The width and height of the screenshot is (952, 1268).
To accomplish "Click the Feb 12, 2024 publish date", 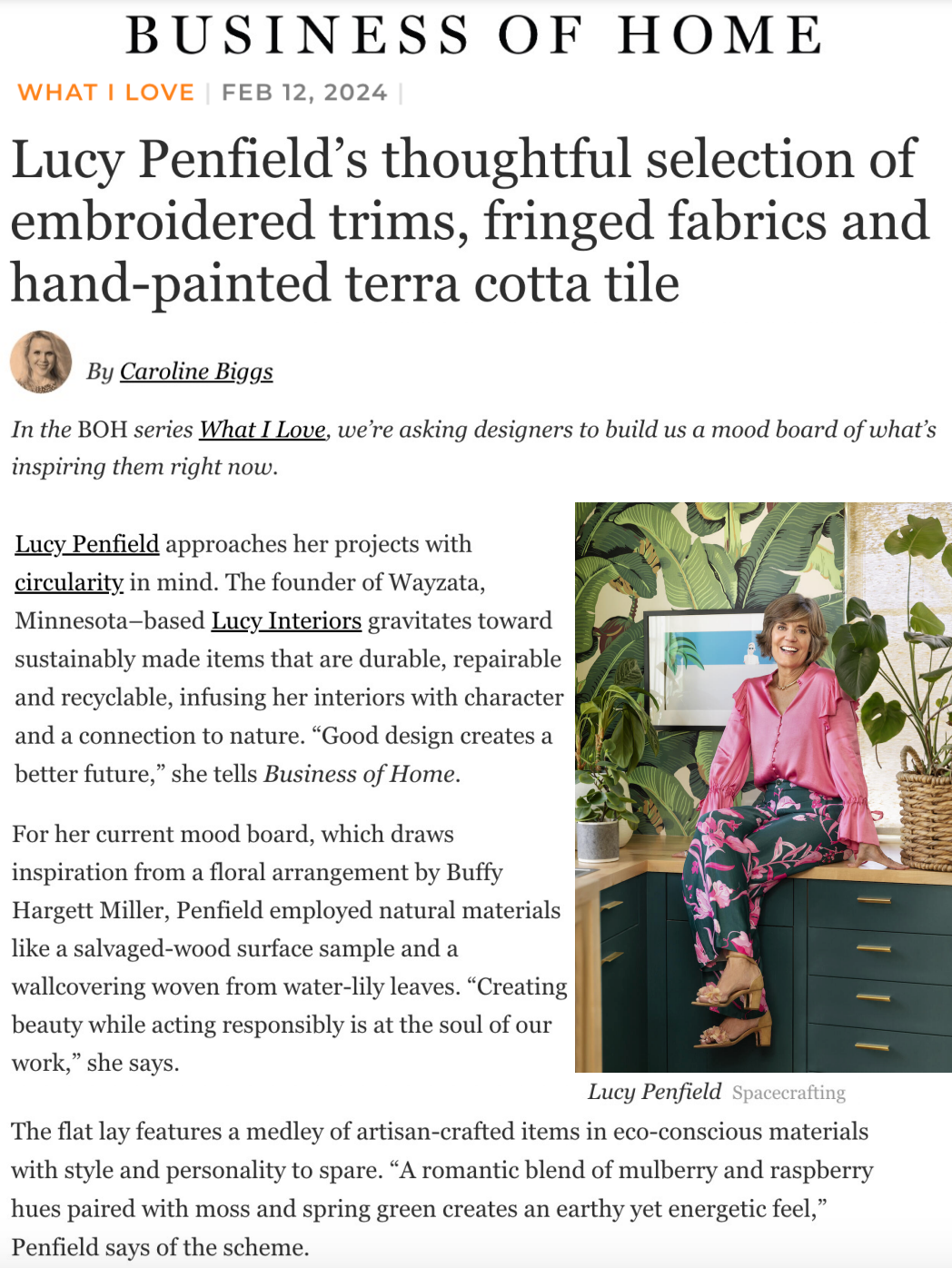I will click(304, 93).
